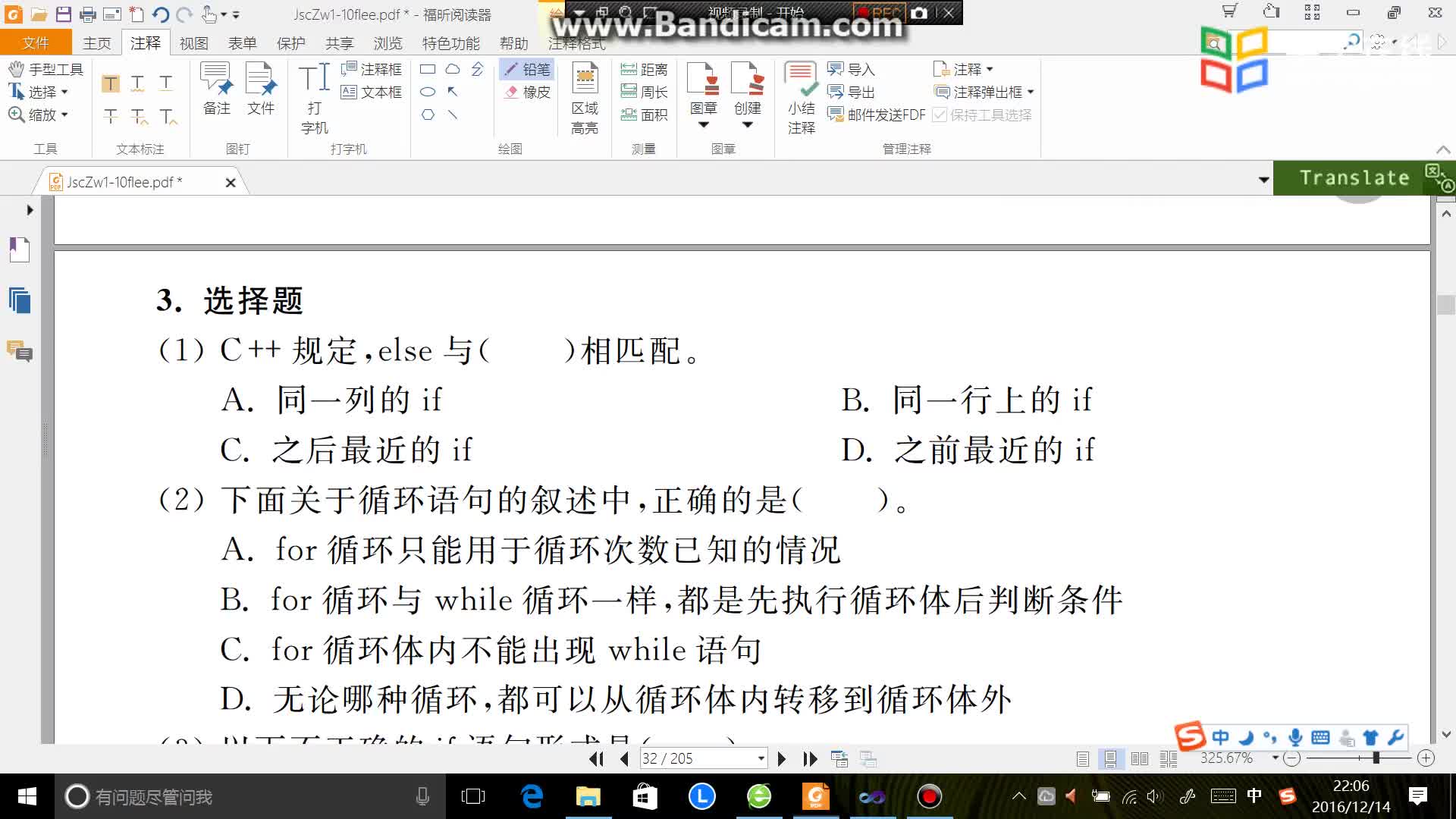Open the Bookmarks side panel

(x=20, y=250)
